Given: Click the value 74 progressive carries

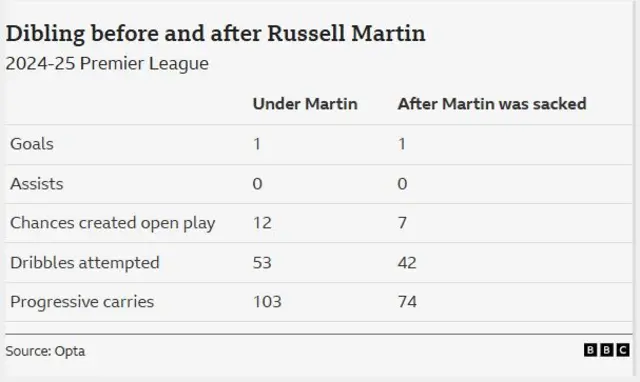Looking at the screenshot, I should click(x=407, y=302).
